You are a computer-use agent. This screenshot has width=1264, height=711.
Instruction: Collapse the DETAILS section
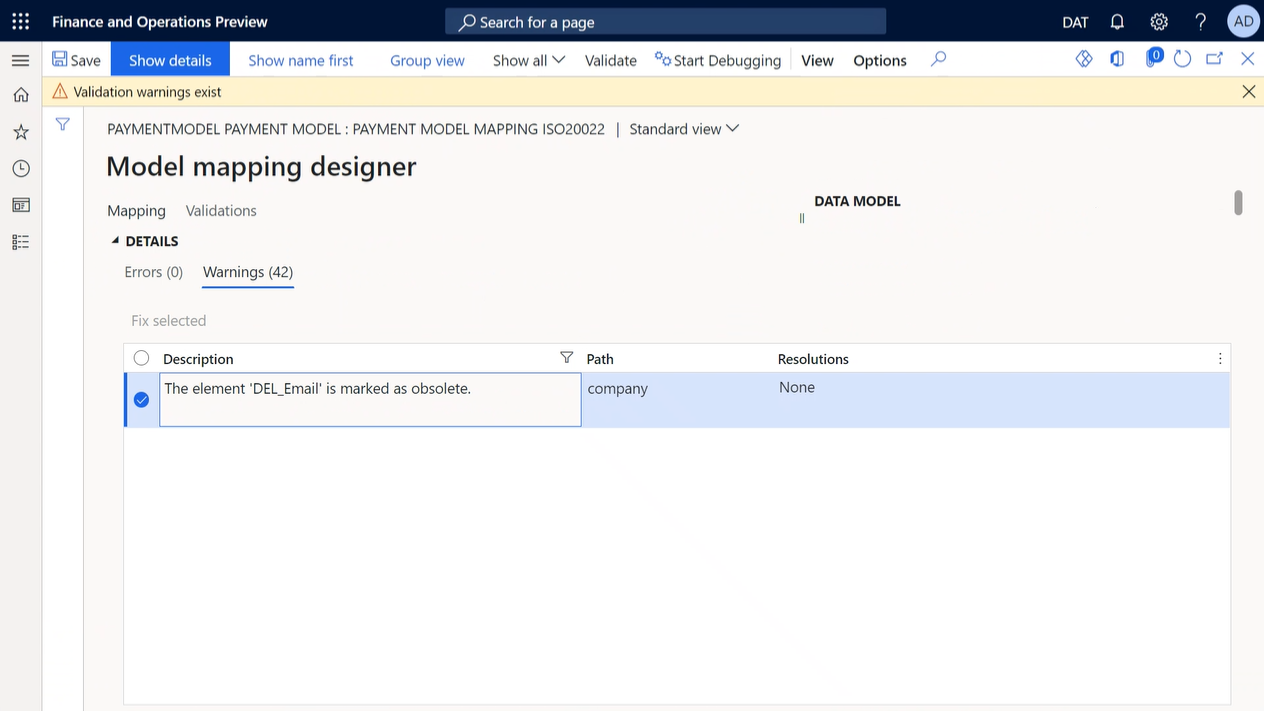pos(114,240)
